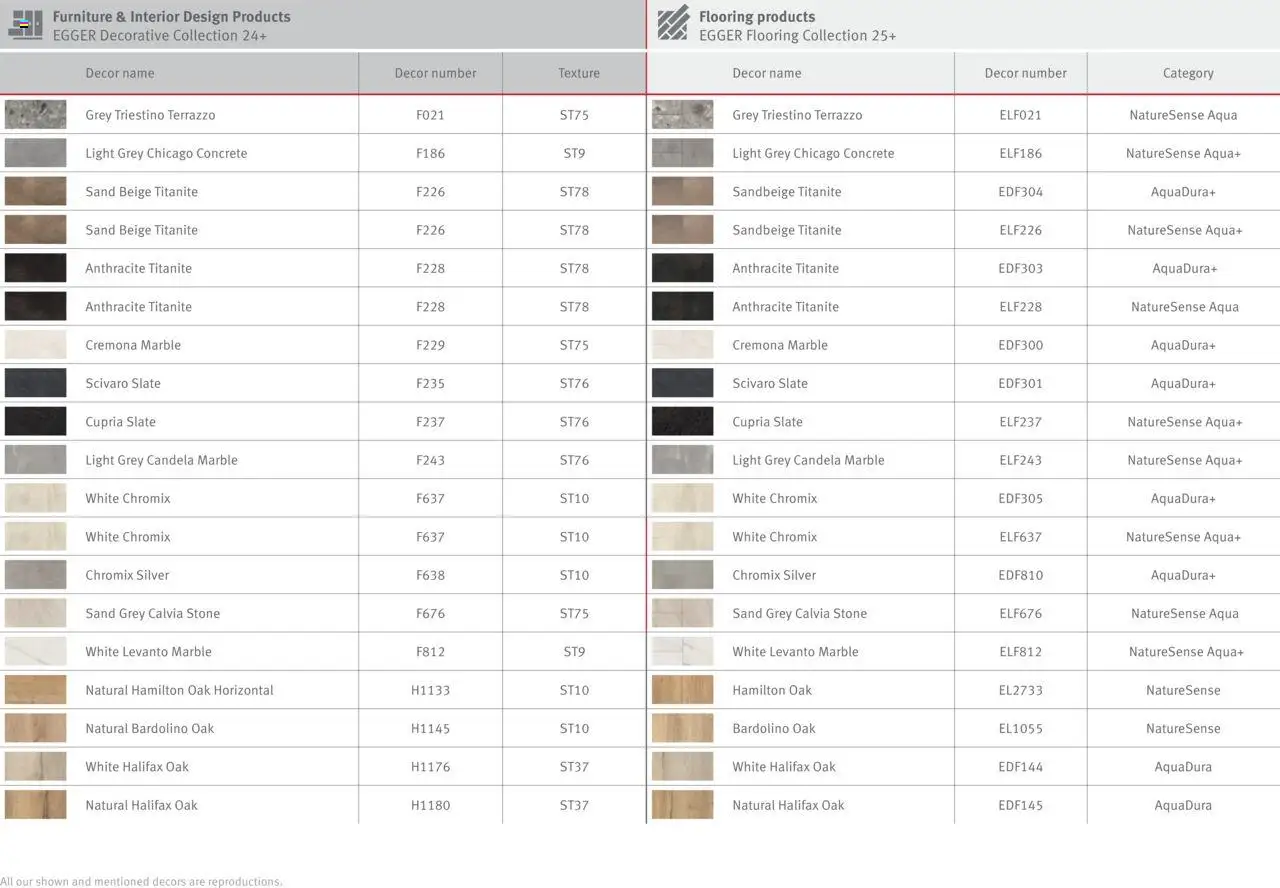
Task: Click decor number ELF812
Action: (x=1020, y=652)
